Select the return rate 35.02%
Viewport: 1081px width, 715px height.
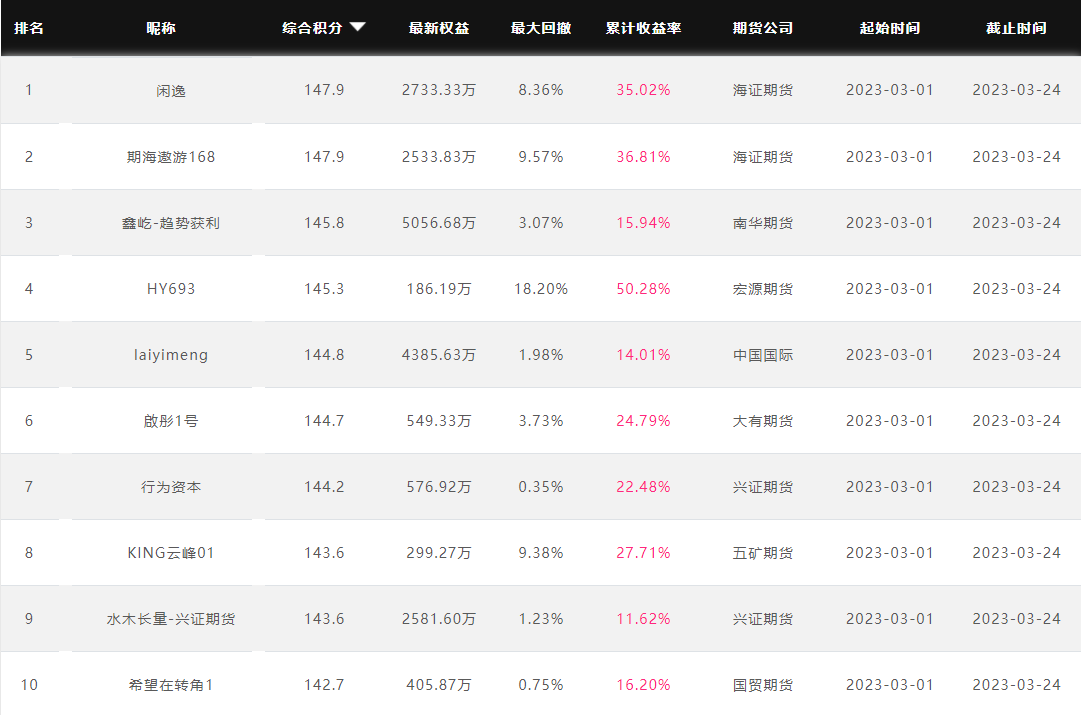[643, 90]
